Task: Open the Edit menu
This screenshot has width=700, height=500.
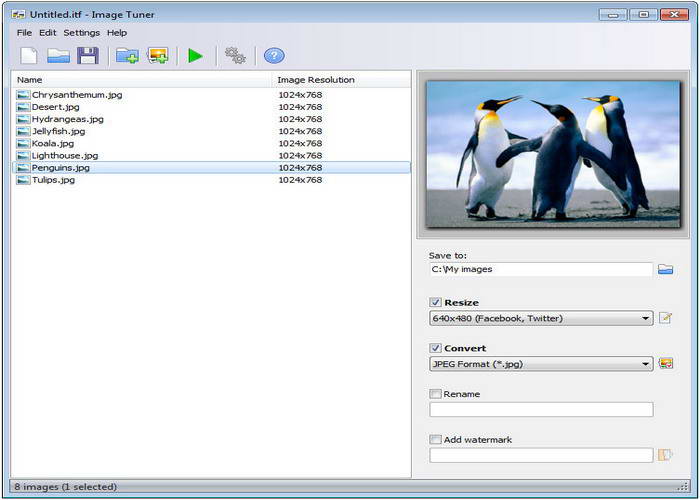Action: coord(48,33)
